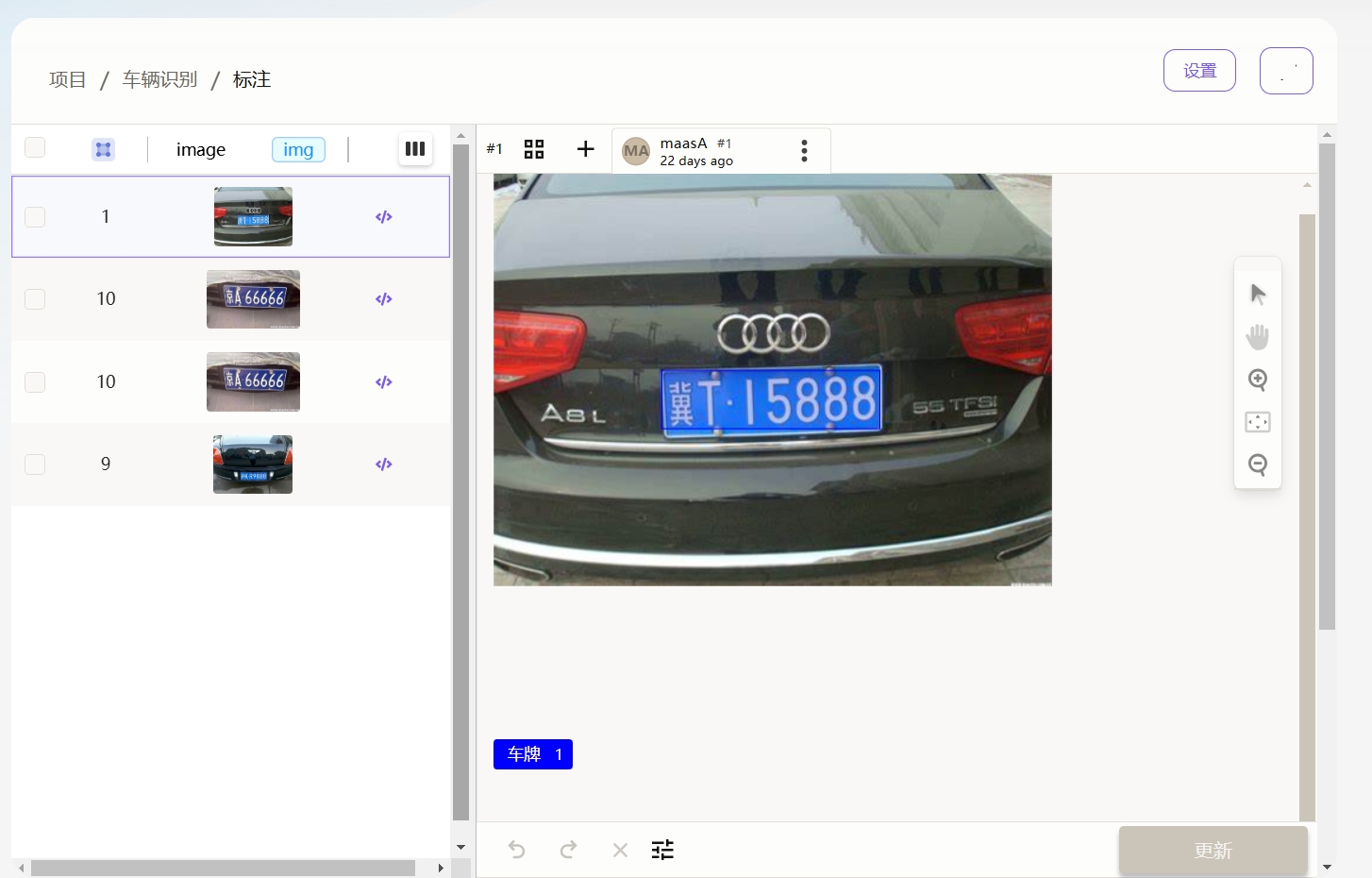Select the car thumbnail in row 9
The image size is (1372, 878).
pyautogui.click(x=253, y=464)
